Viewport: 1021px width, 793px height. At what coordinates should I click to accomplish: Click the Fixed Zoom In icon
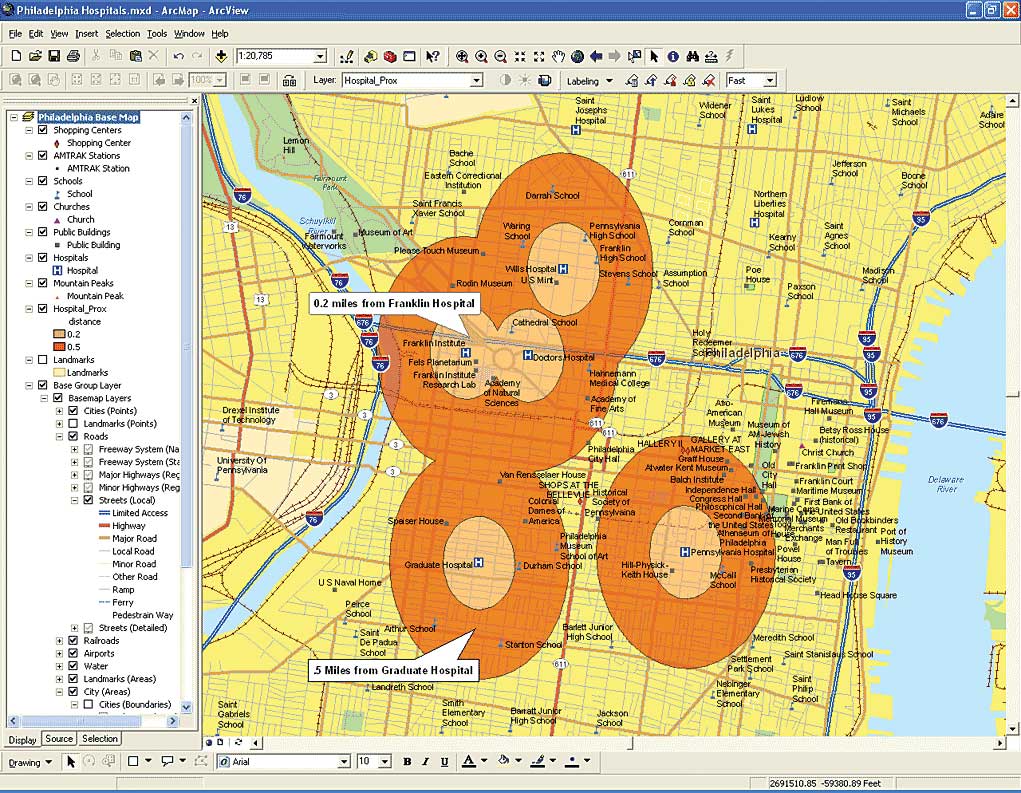520,57
